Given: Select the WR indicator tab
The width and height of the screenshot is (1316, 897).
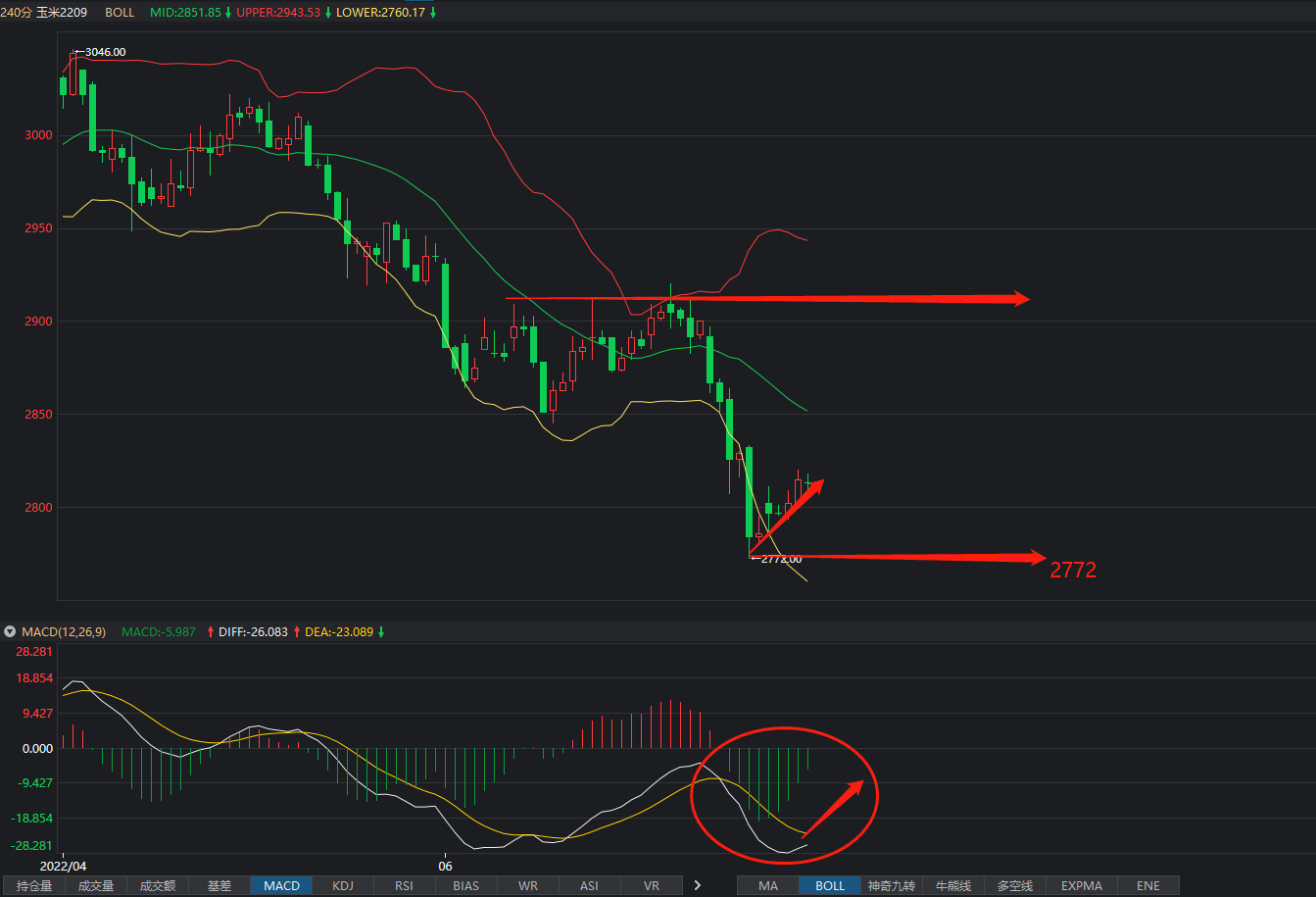Looking at the screenshot, I should (528, 885).
